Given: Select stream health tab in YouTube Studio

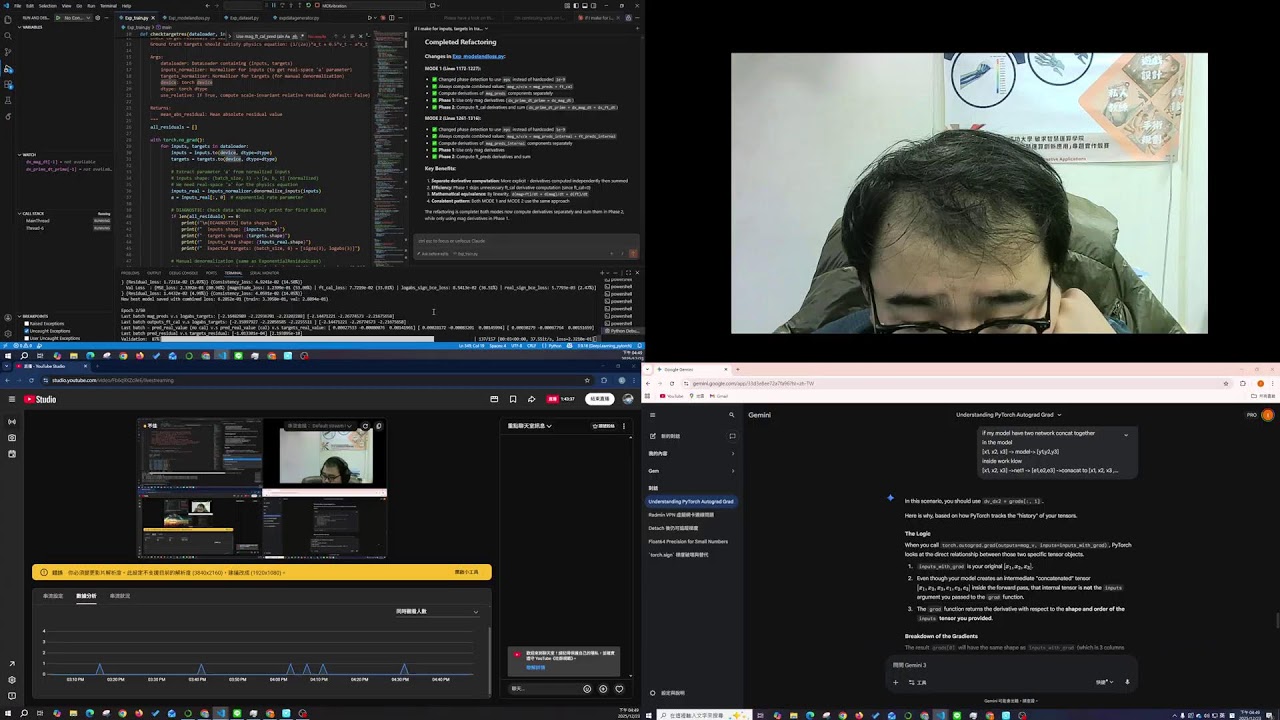Looking at the screenshot, I should click(120, 596).
